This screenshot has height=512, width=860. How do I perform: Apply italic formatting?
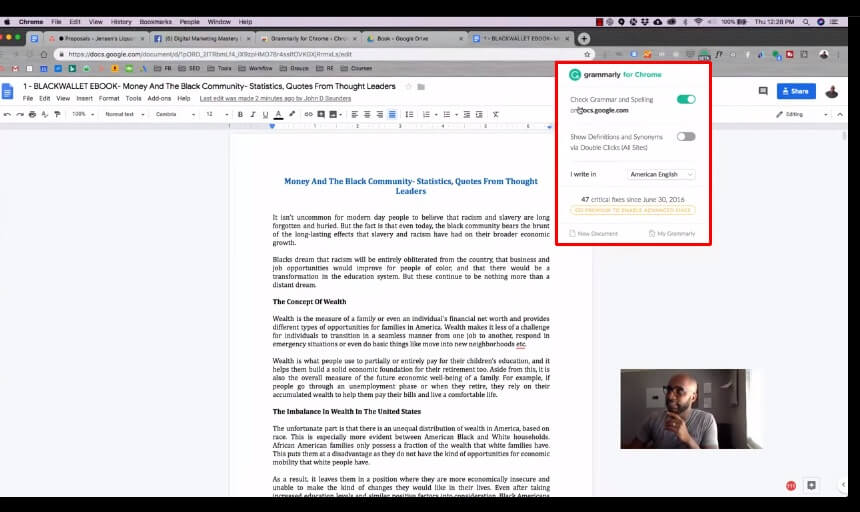[x=253, y=115]
